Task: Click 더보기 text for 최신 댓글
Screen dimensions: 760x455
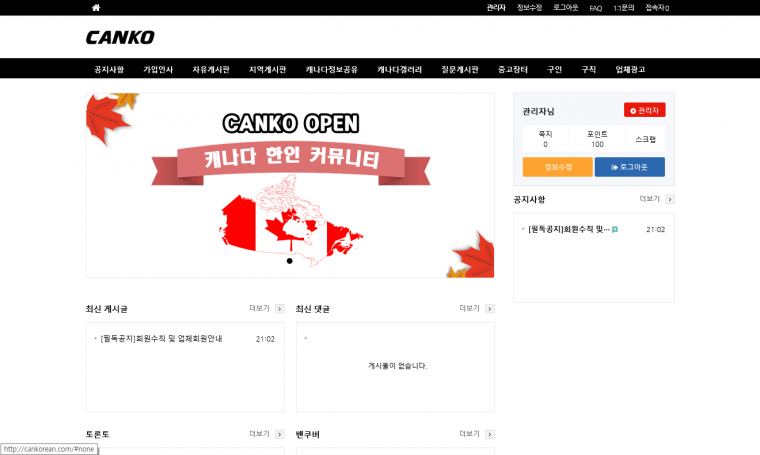Action: [469, 308]
